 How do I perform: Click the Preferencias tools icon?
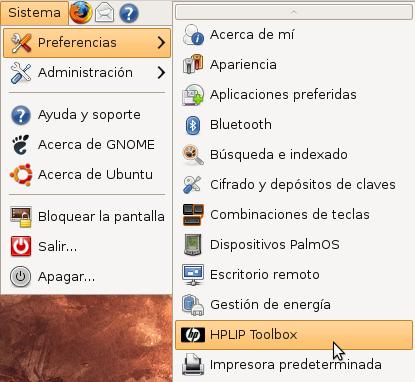(x=21, y=43)
